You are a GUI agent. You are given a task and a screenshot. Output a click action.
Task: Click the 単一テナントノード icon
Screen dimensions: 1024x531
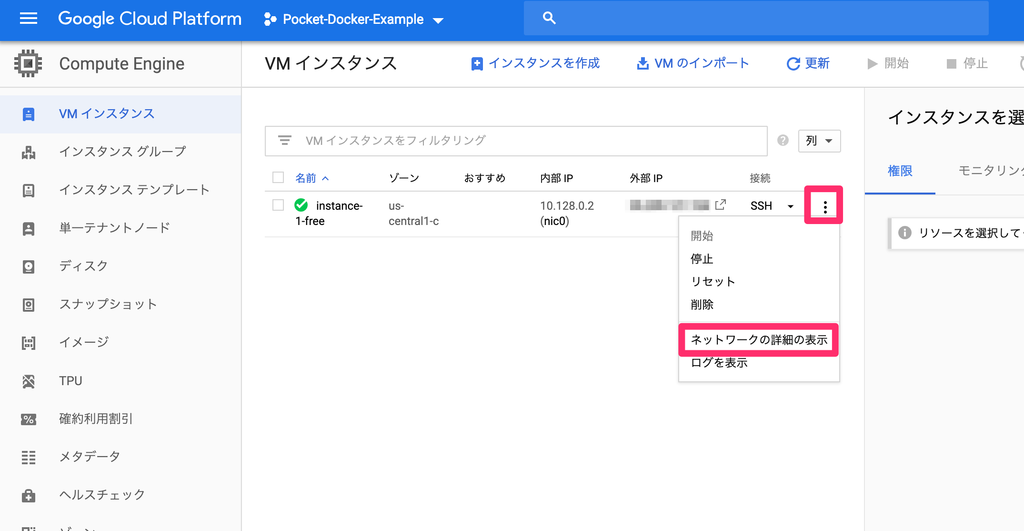point(28,229)
